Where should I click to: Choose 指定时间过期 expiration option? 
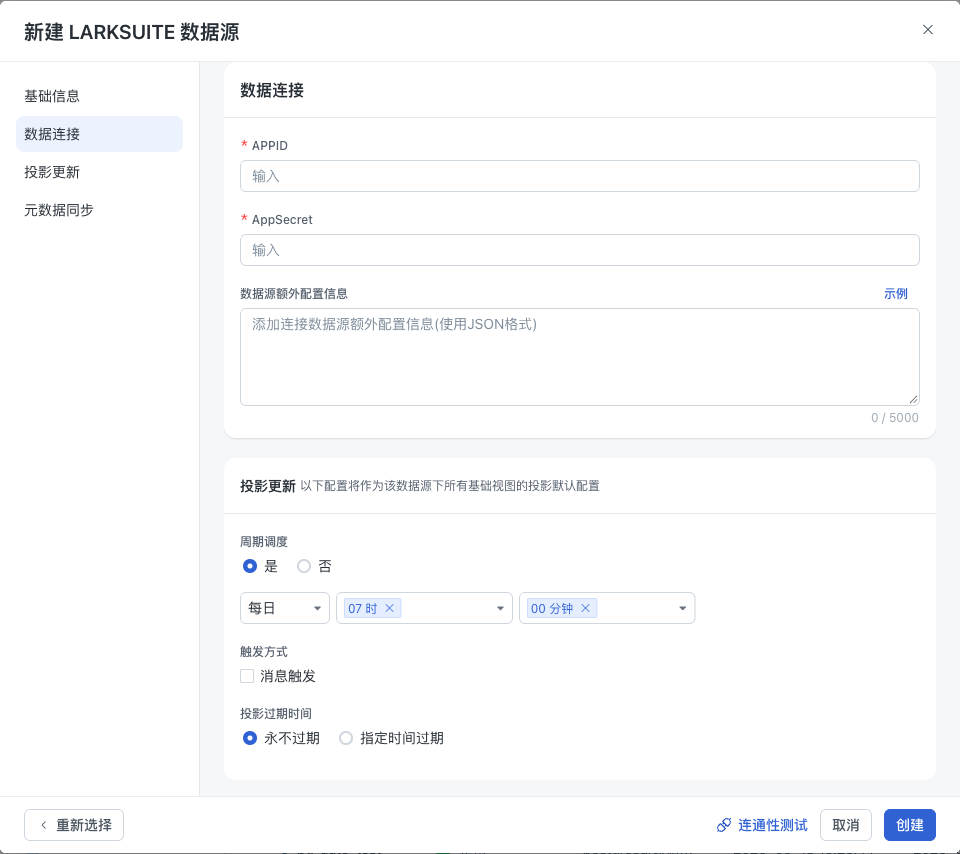point(346,738)
